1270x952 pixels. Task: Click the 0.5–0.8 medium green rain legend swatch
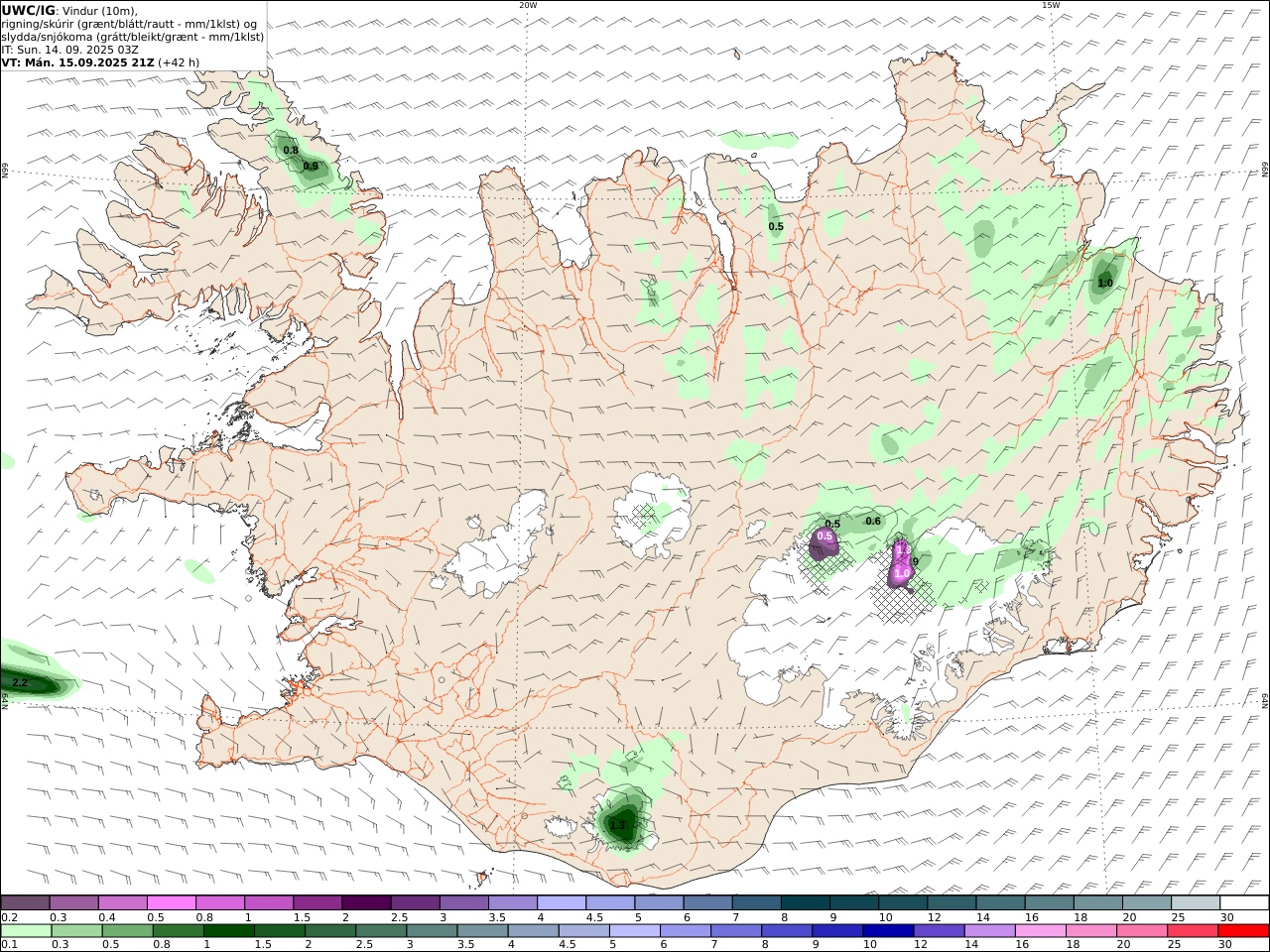tap(127, 931)
